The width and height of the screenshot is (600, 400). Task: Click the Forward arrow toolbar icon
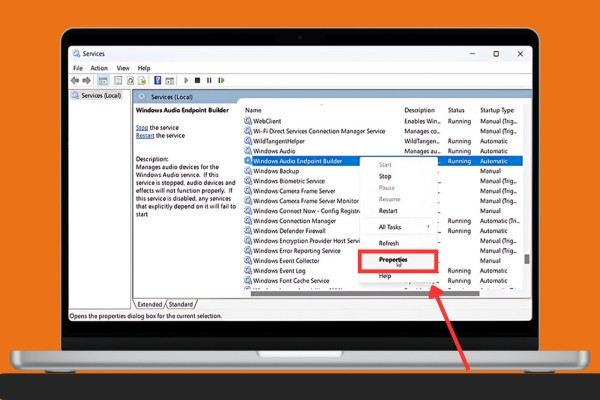point(87,80)
